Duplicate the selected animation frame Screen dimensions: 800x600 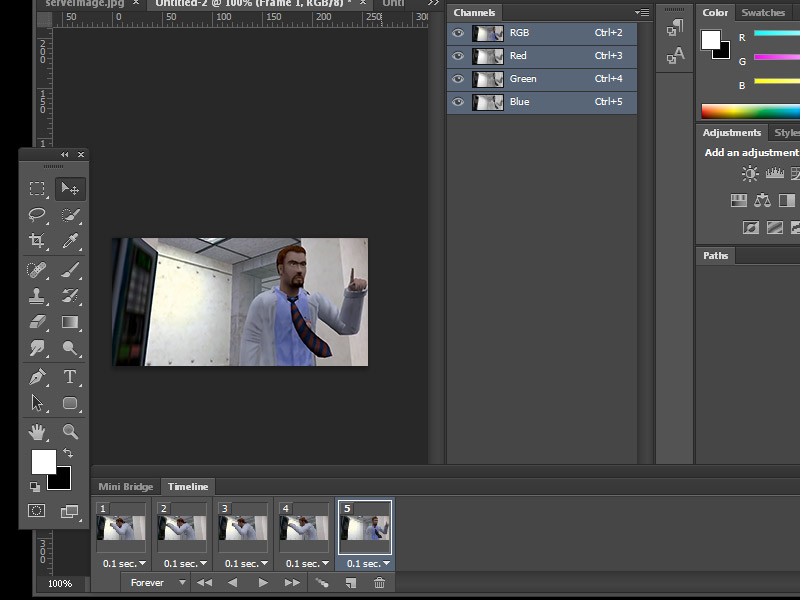pyautogui.click(x=351, y=583)
